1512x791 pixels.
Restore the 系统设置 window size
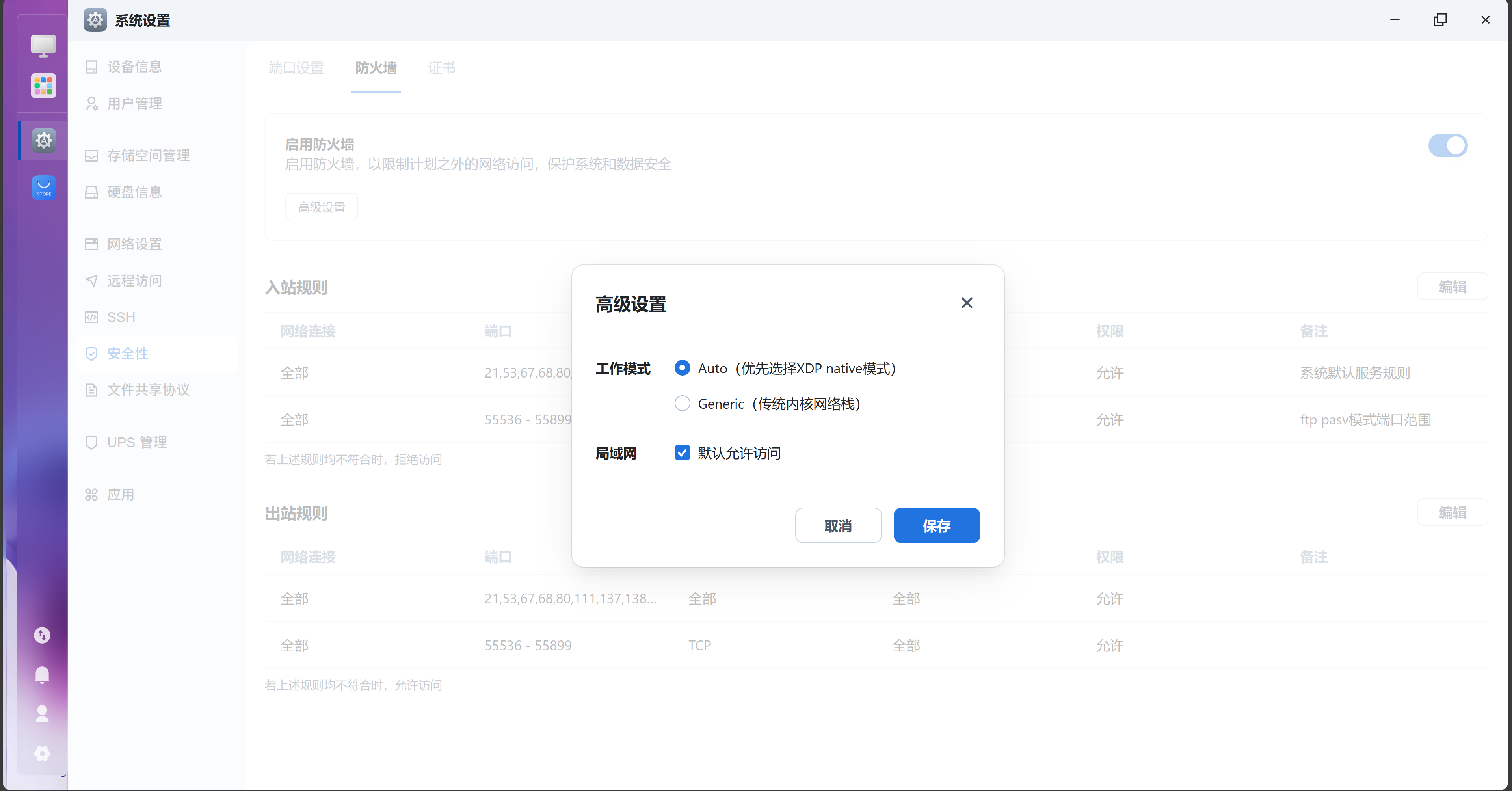tap(1440, 20)
